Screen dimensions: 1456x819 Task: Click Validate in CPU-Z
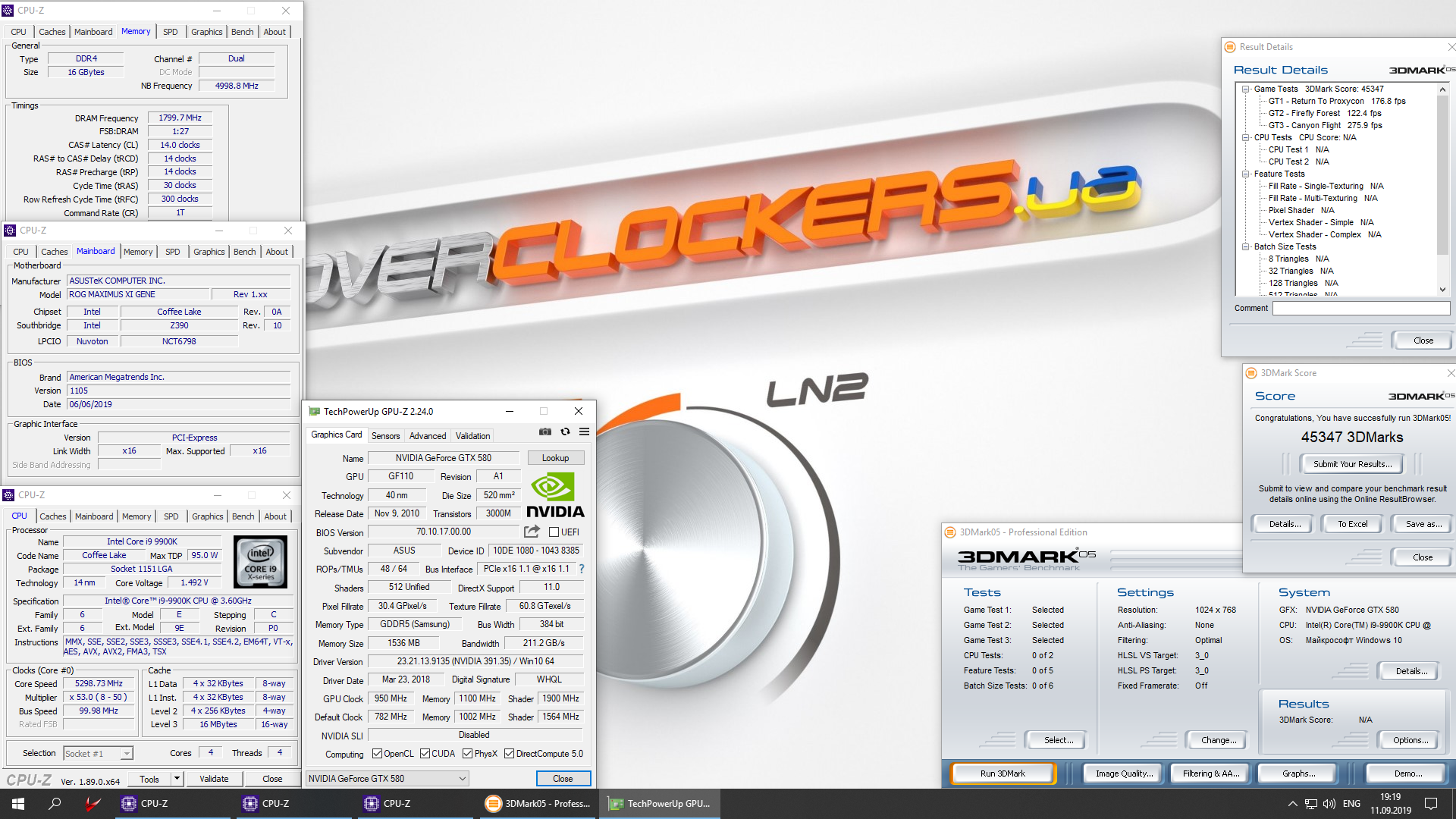tap(214, 779)
